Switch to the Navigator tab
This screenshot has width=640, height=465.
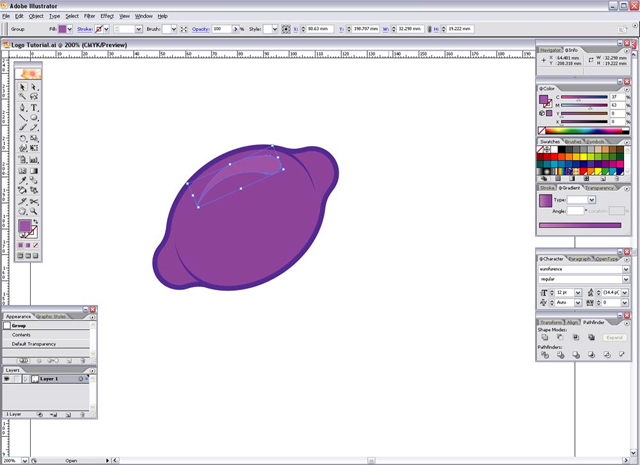coord(550,50)
